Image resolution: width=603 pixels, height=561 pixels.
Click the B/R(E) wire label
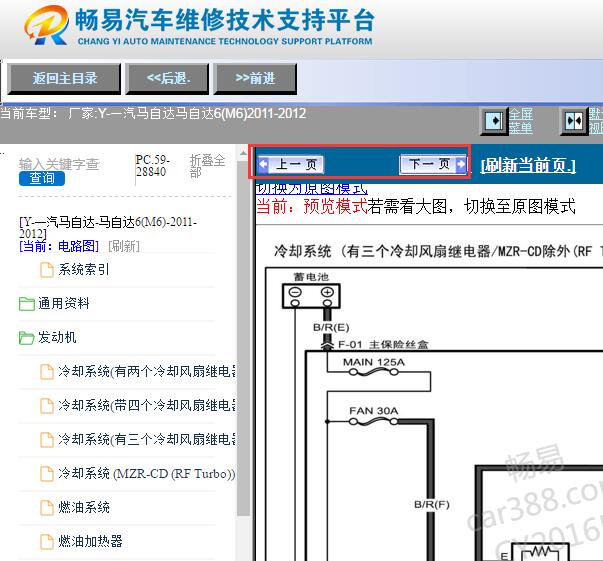click(x=331, y=328)
